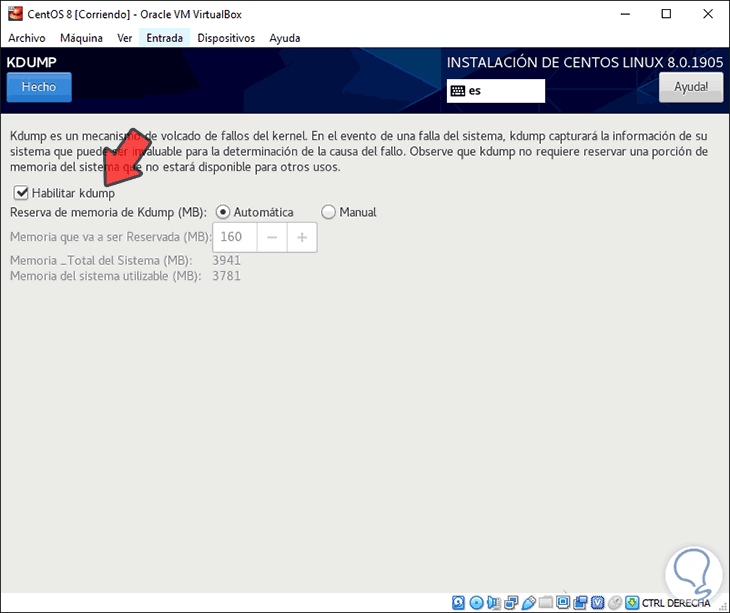Click the host key green arrow icon
The width and height of the screenshot is (730, 613).
(632, 603)
